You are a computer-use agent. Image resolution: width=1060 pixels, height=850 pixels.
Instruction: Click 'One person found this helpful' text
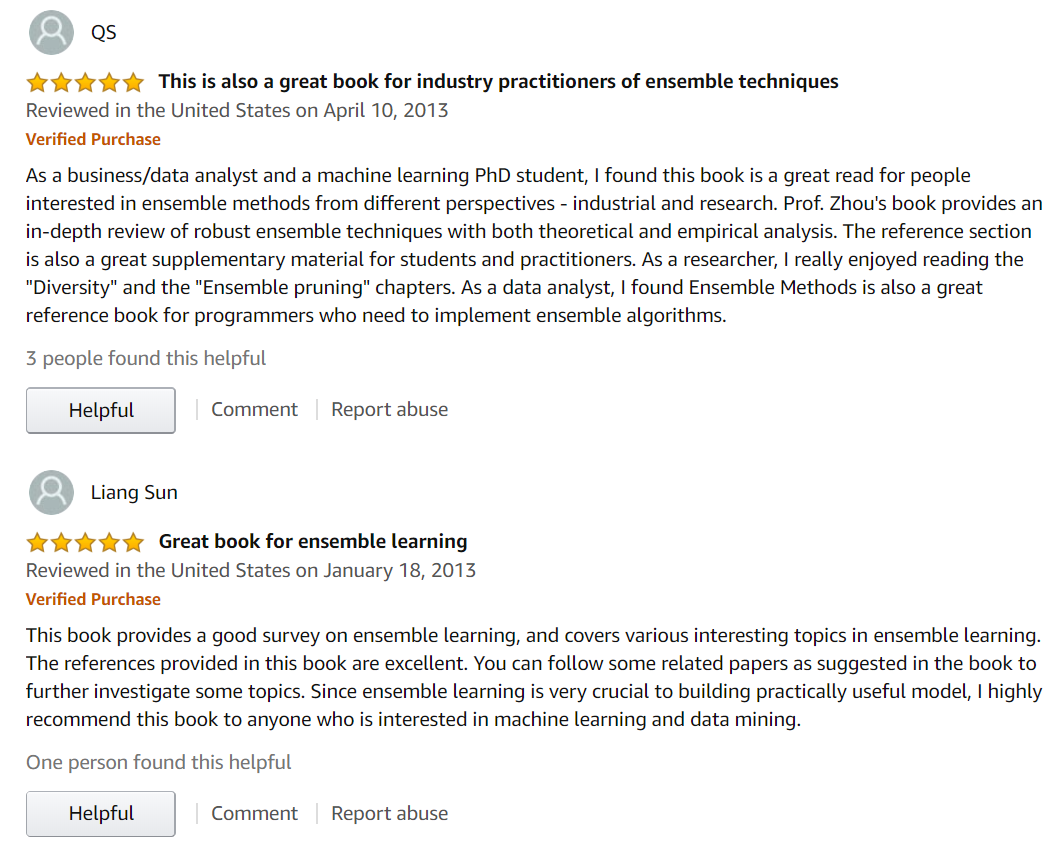(159, 762)
